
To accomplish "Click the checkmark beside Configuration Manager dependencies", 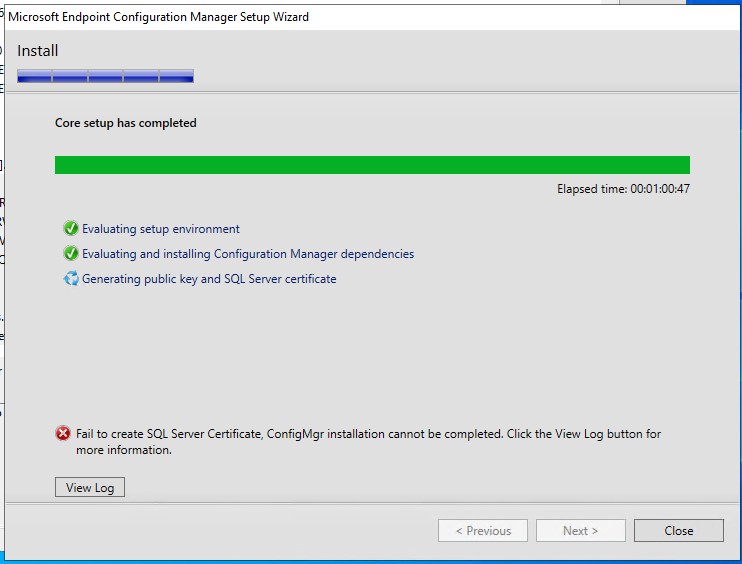I will (x=71, y=253).
